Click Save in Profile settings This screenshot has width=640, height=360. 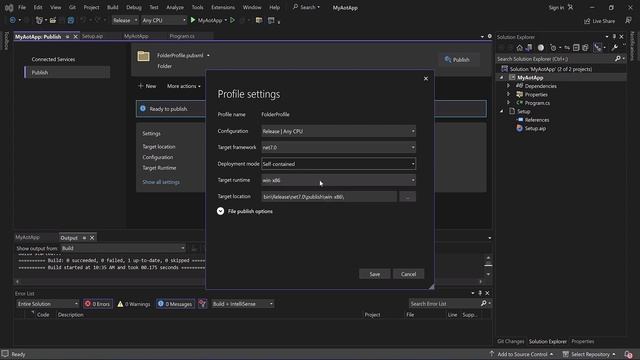coord(375,274)
